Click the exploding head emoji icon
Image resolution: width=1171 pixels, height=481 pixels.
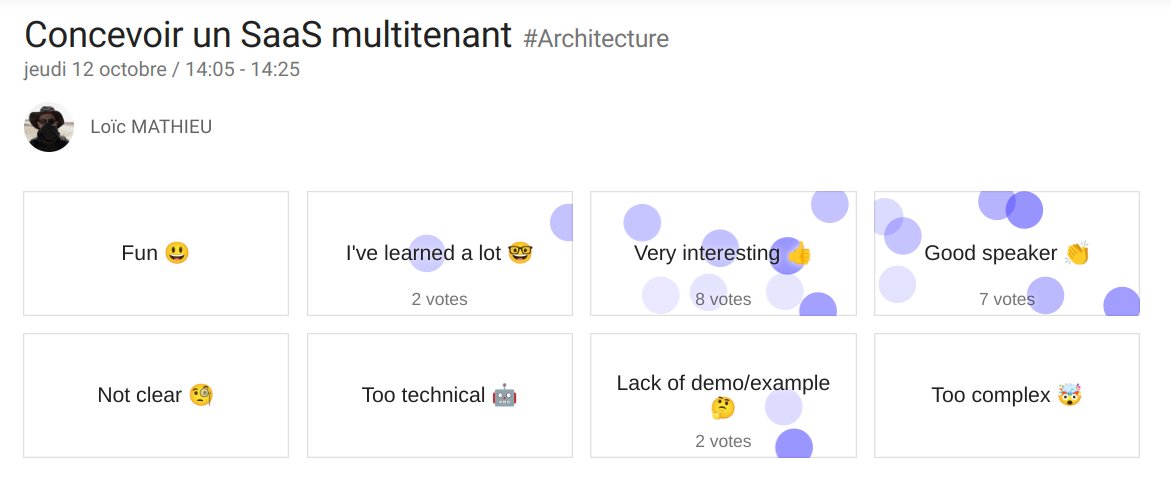1070,395
